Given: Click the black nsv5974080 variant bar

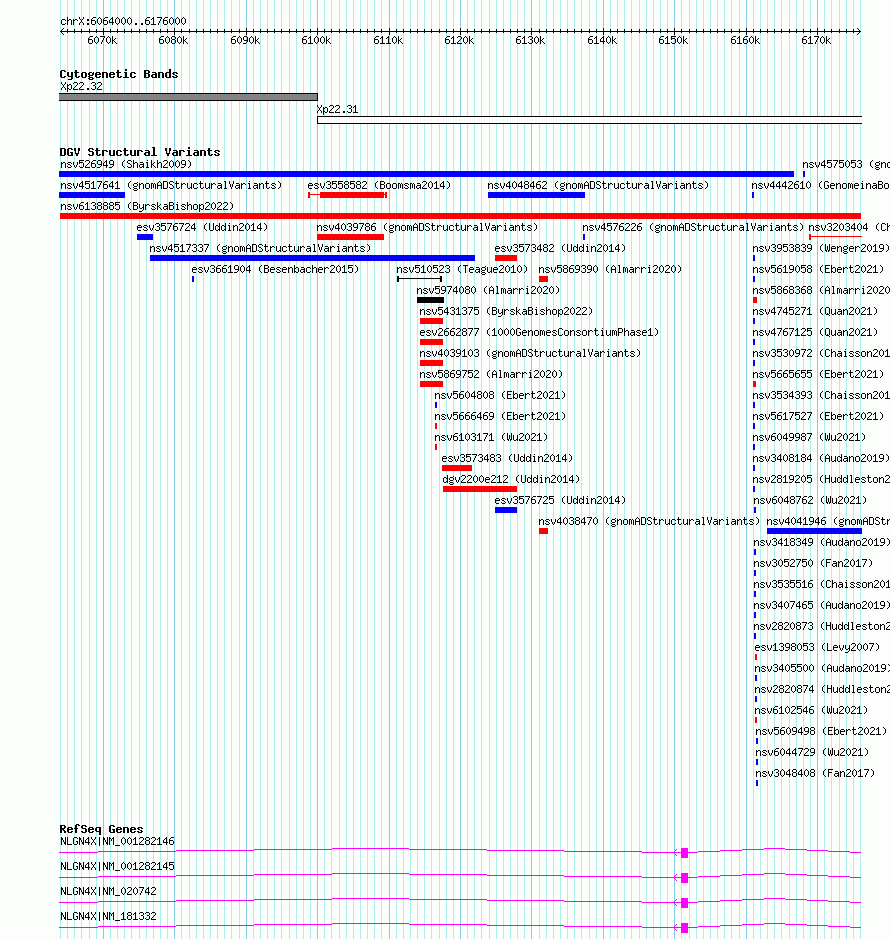Looking at the screenshot, I should 430,300.
